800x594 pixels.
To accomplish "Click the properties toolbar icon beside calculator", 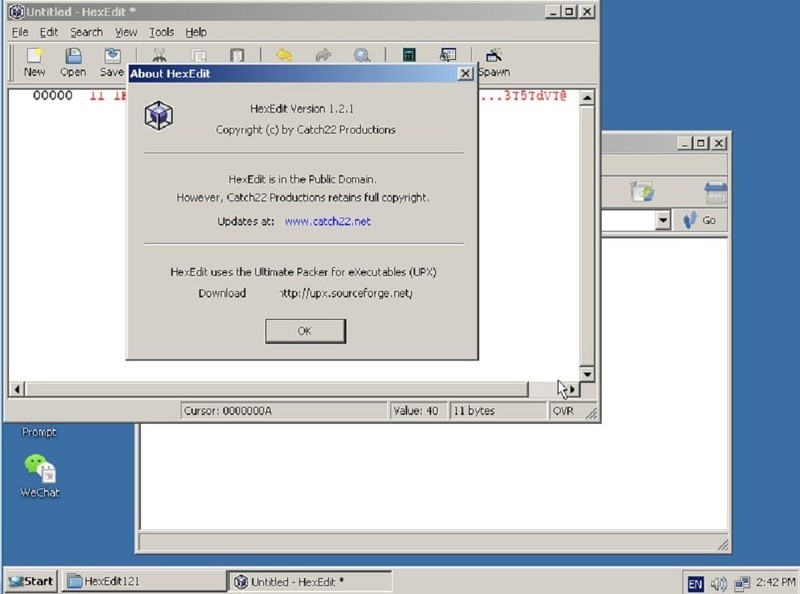I will [x=448, y=55].
